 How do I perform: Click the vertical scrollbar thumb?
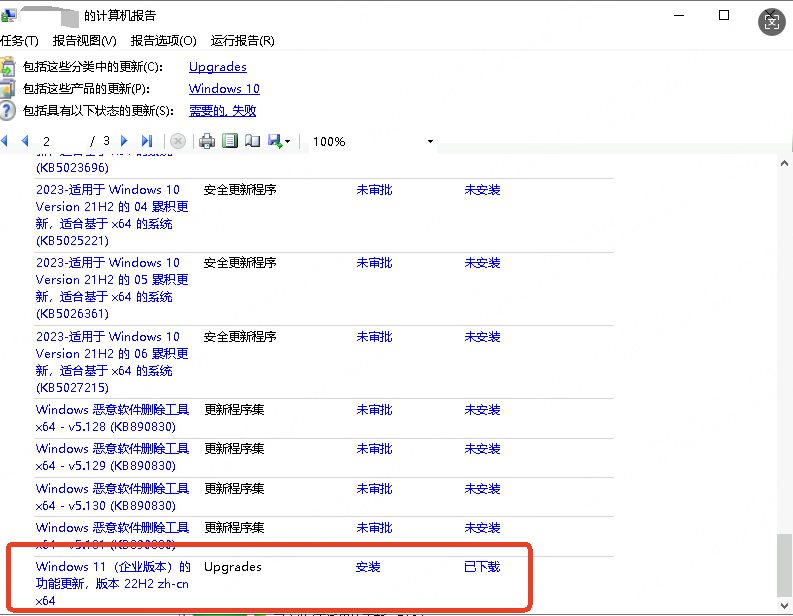click(x=784, y=565)
